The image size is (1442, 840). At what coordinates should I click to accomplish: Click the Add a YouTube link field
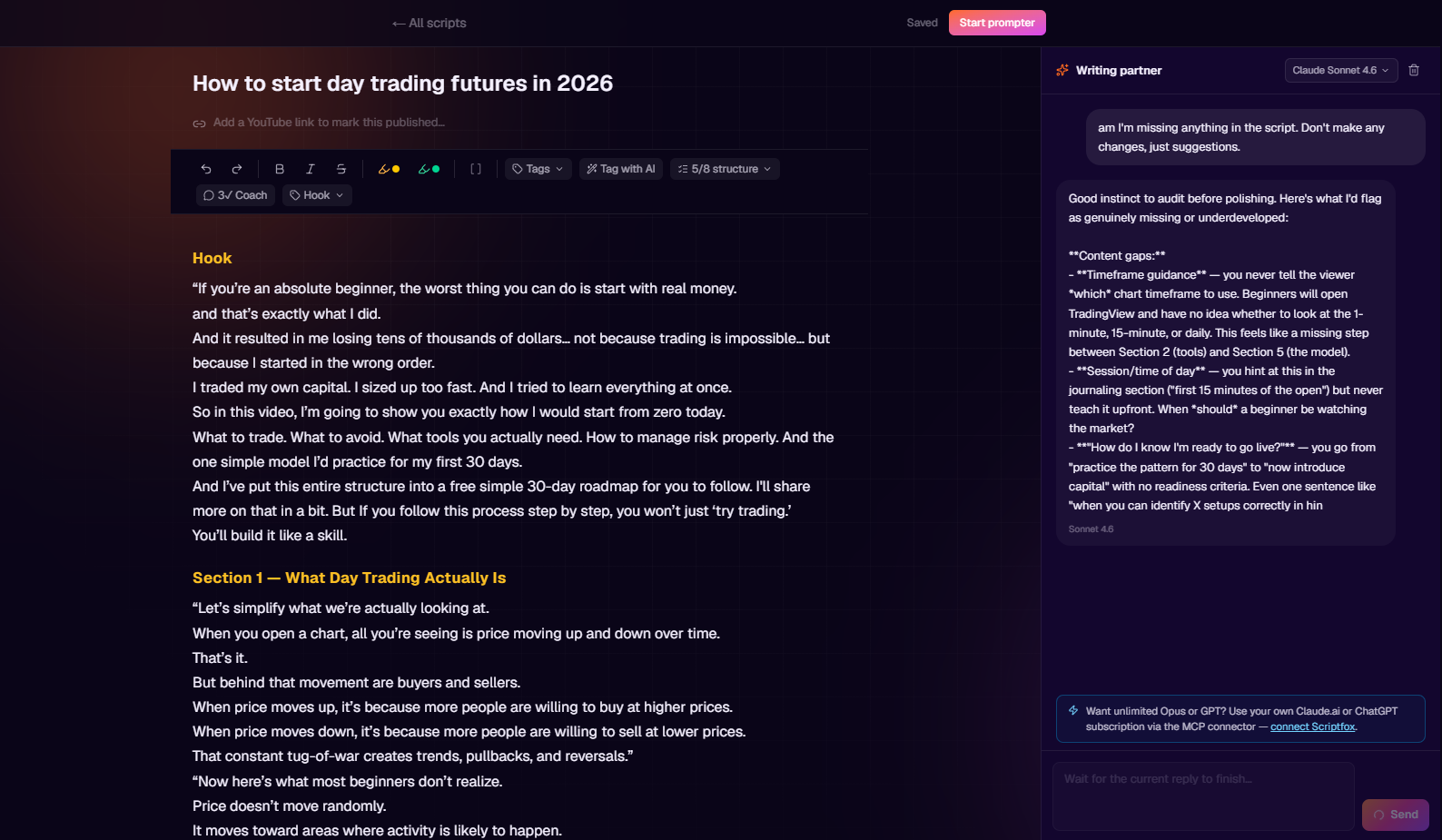click(329, 123)
